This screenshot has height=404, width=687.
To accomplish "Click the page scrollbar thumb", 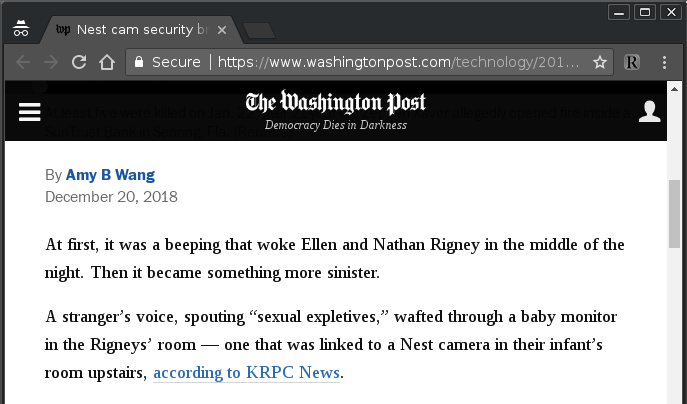I will (x=674, y=214).
